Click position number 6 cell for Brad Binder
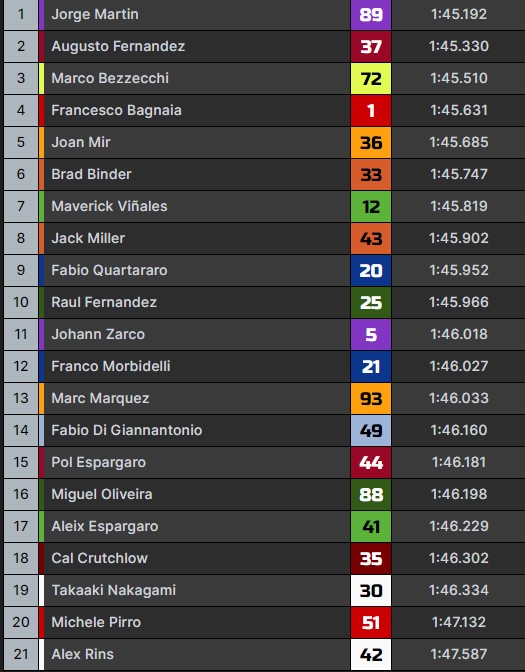This screenshot has height=672, width=525. point(21,174)
